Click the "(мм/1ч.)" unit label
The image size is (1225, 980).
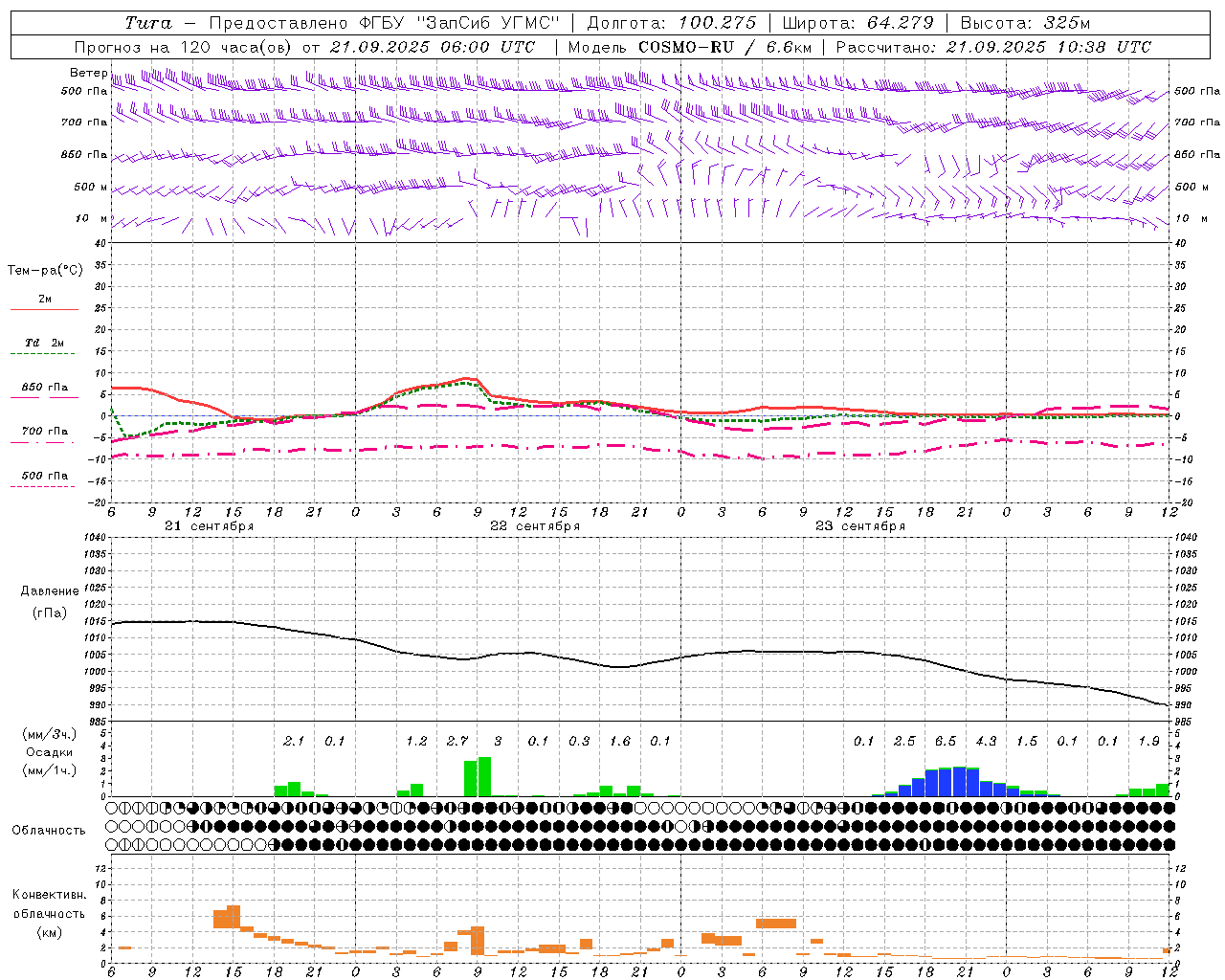point(49,770)
